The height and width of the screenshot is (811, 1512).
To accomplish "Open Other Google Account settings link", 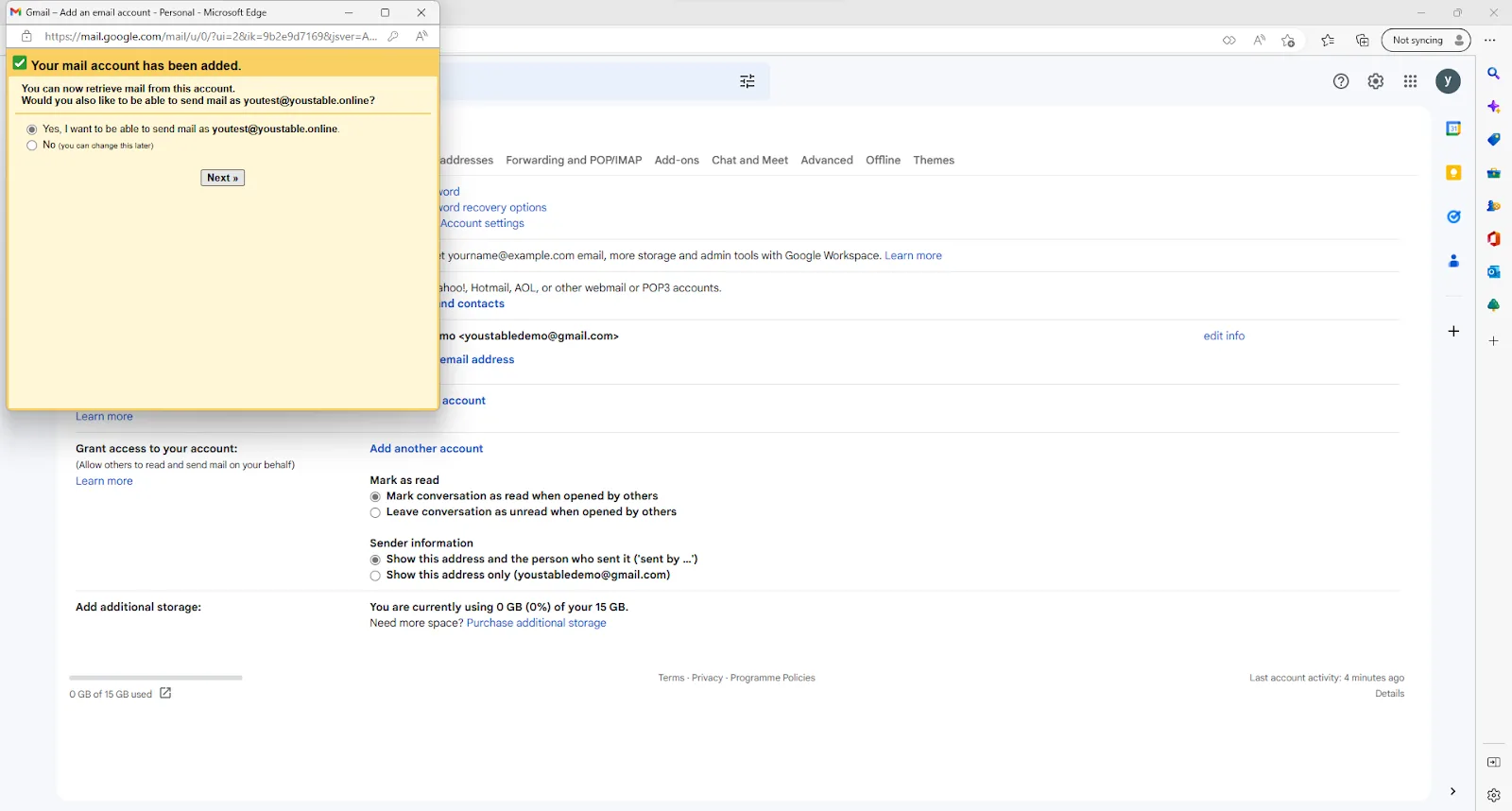I will coord(482,223).
